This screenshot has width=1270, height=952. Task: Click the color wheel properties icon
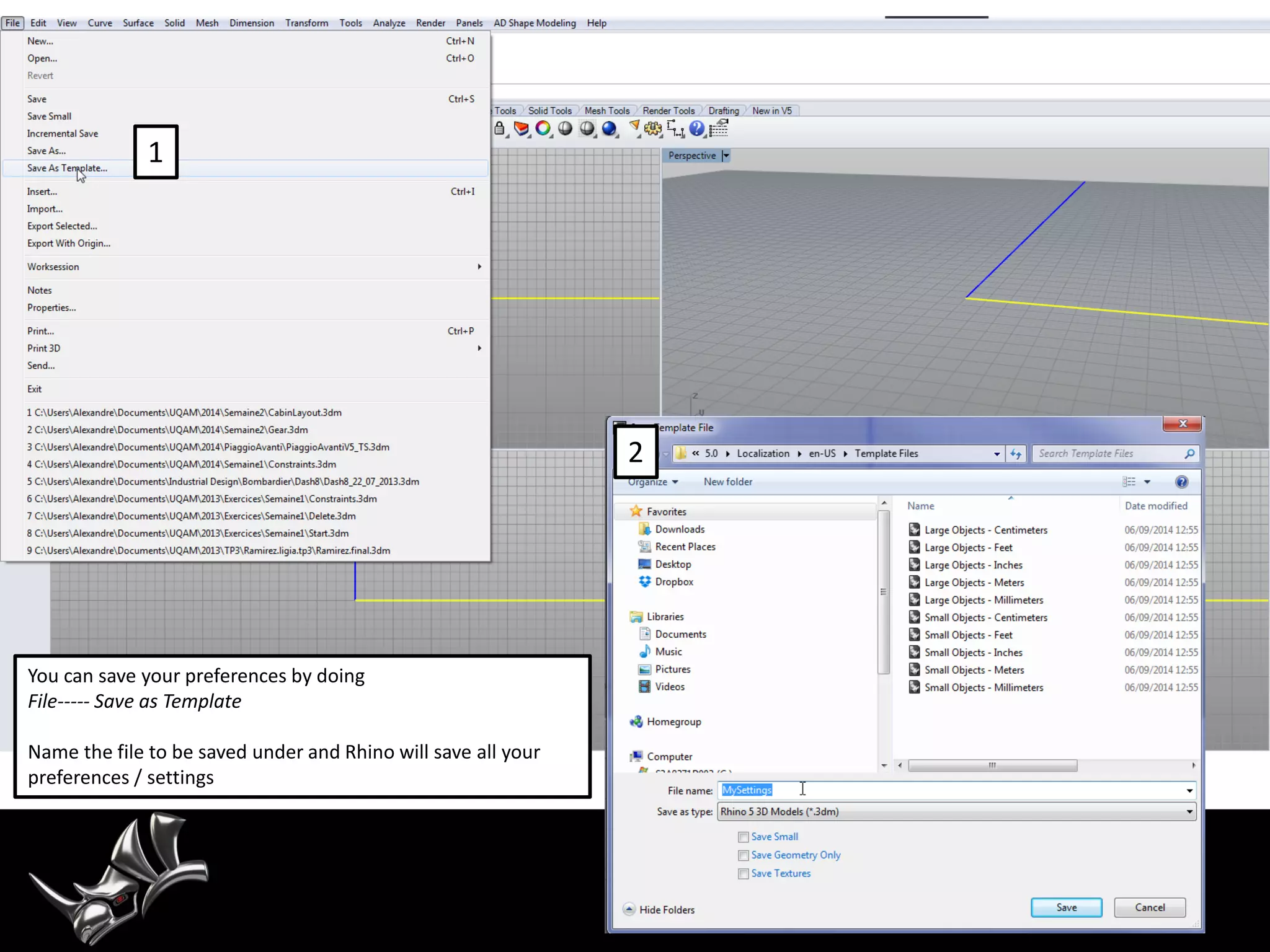543,129
